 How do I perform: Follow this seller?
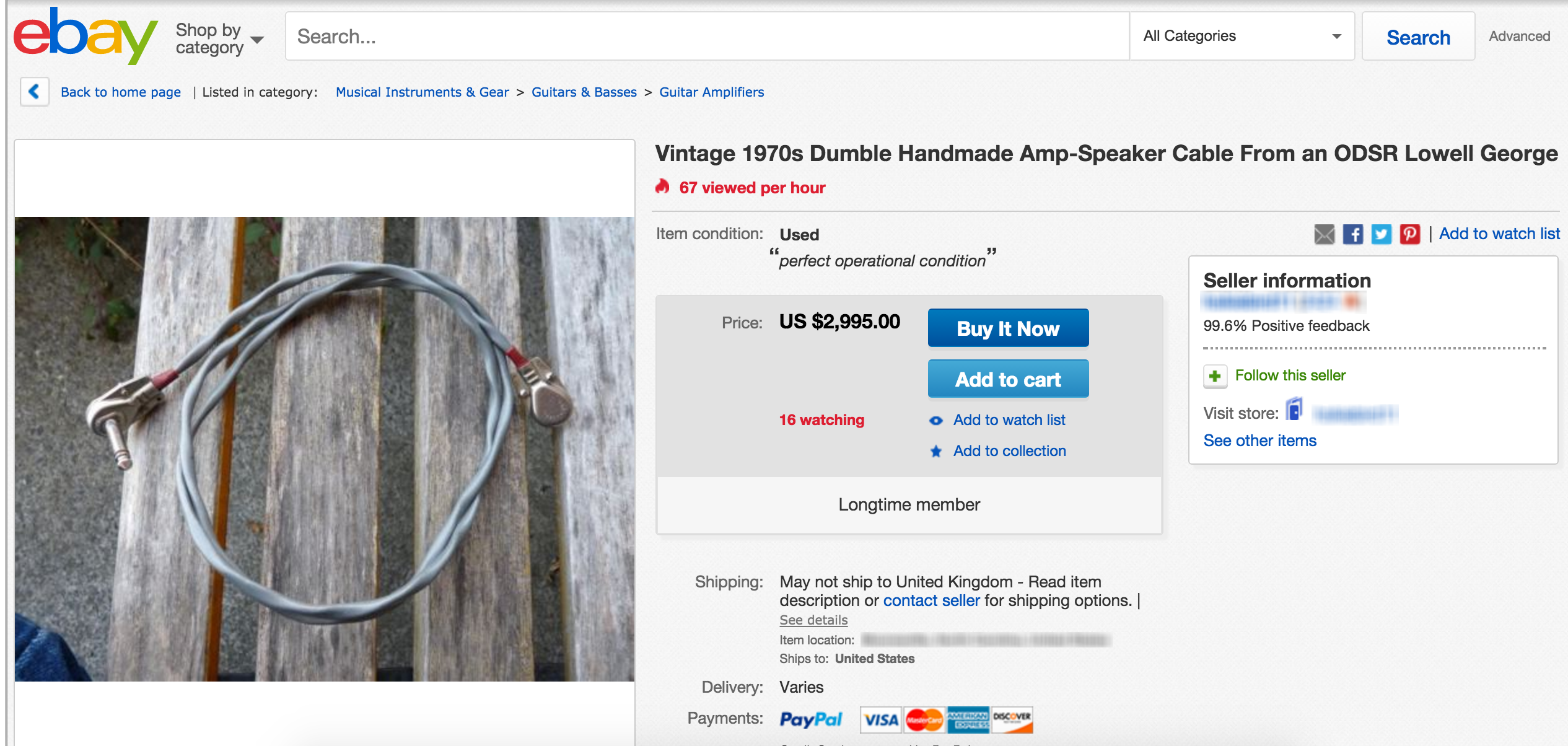pyautogui.click(x=1290, y=375)
